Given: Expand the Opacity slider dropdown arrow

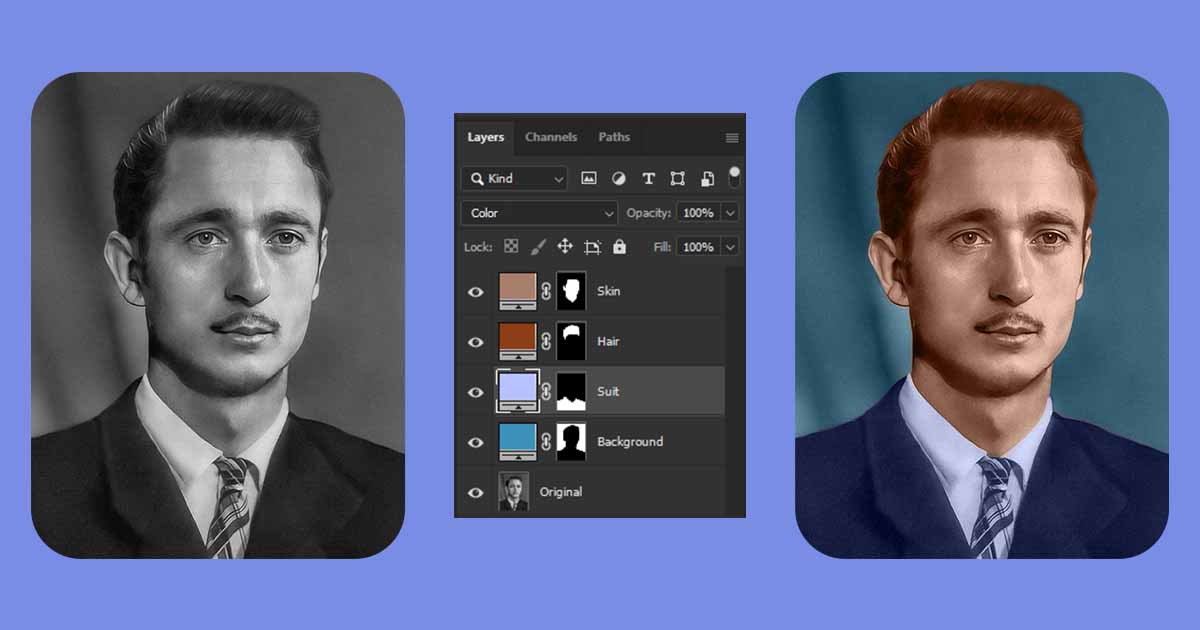Looking at the screenshot, I should pyautogui.click(x=730, y=213).
